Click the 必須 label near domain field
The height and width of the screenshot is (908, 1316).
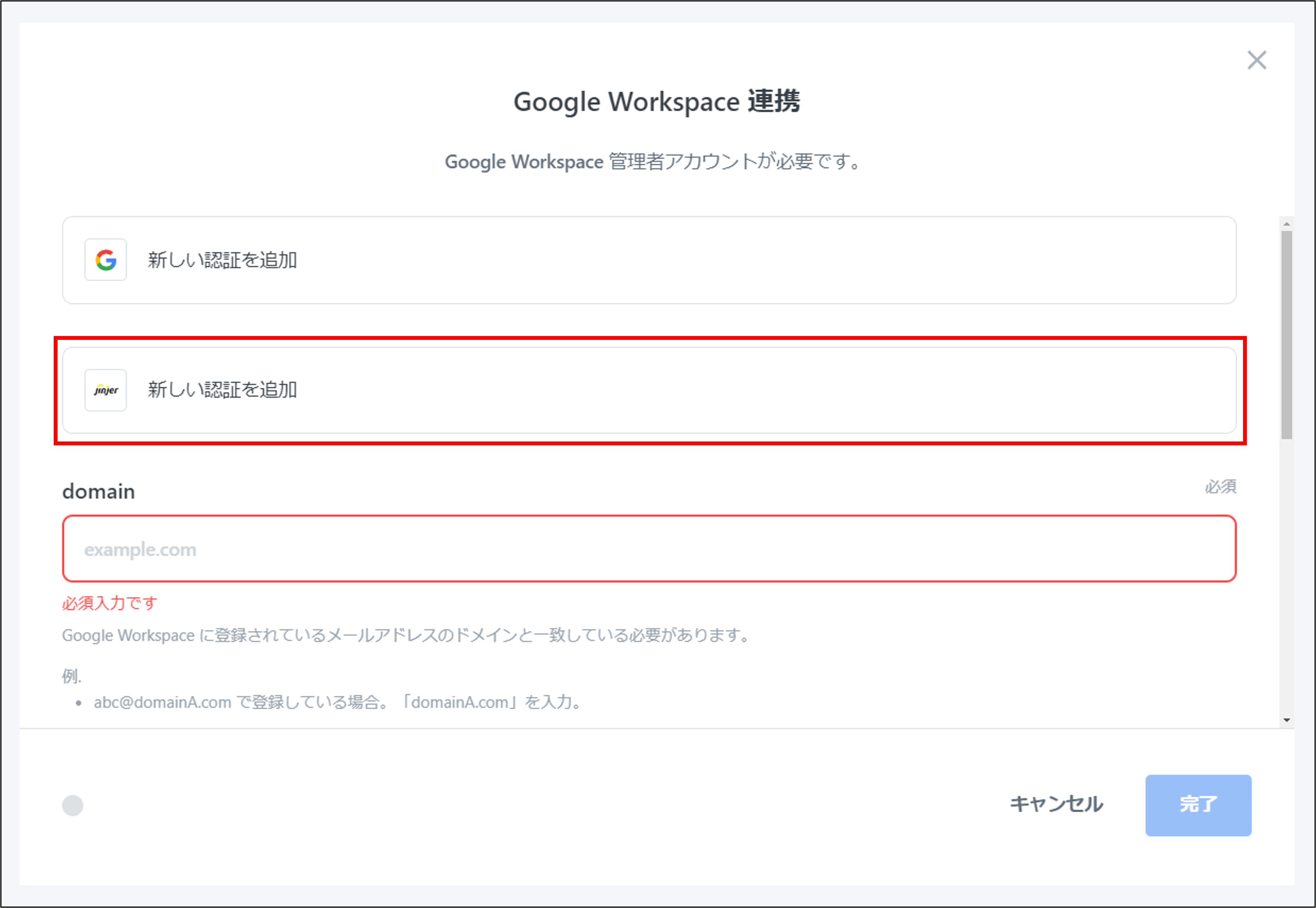[x=1219, y=487]
